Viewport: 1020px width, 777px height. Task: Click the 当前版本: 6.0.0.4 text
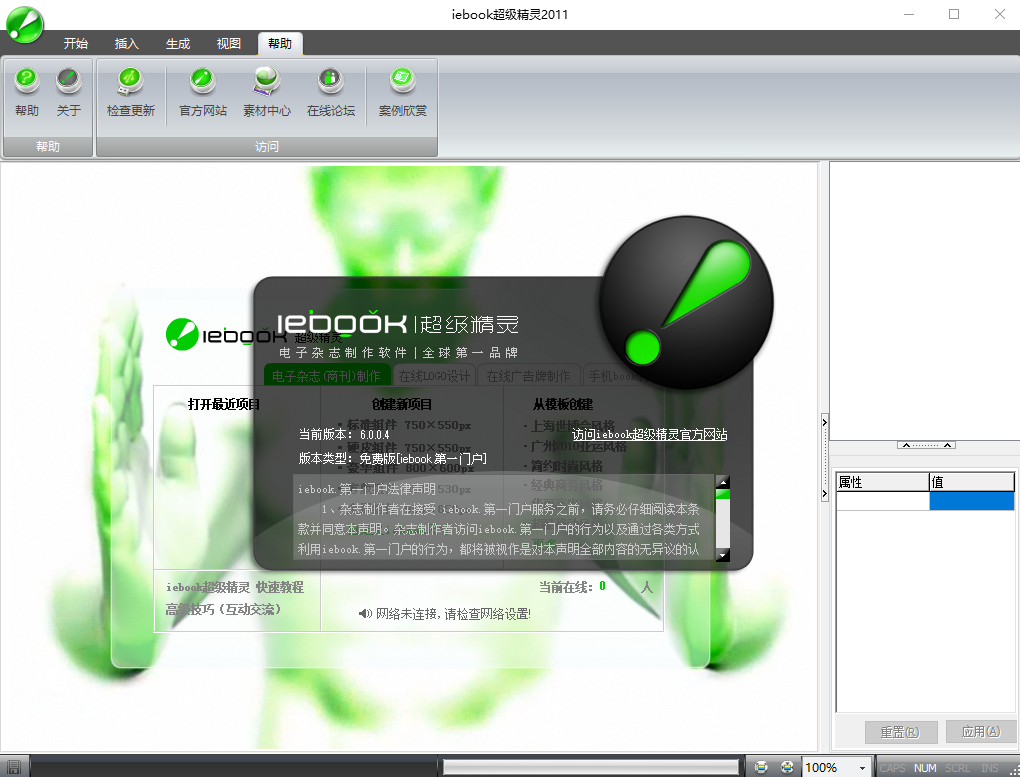click(x=343, y=434)
